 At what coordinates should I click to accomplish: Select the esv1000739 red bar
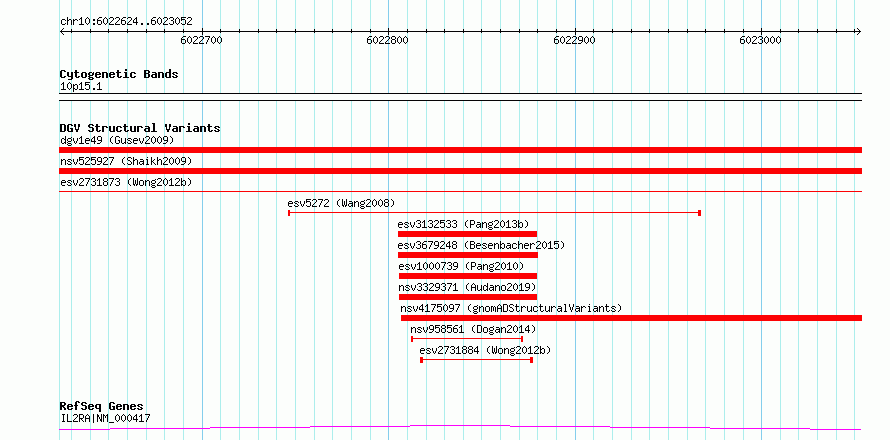pyautogui.click(x=468, y=276)
